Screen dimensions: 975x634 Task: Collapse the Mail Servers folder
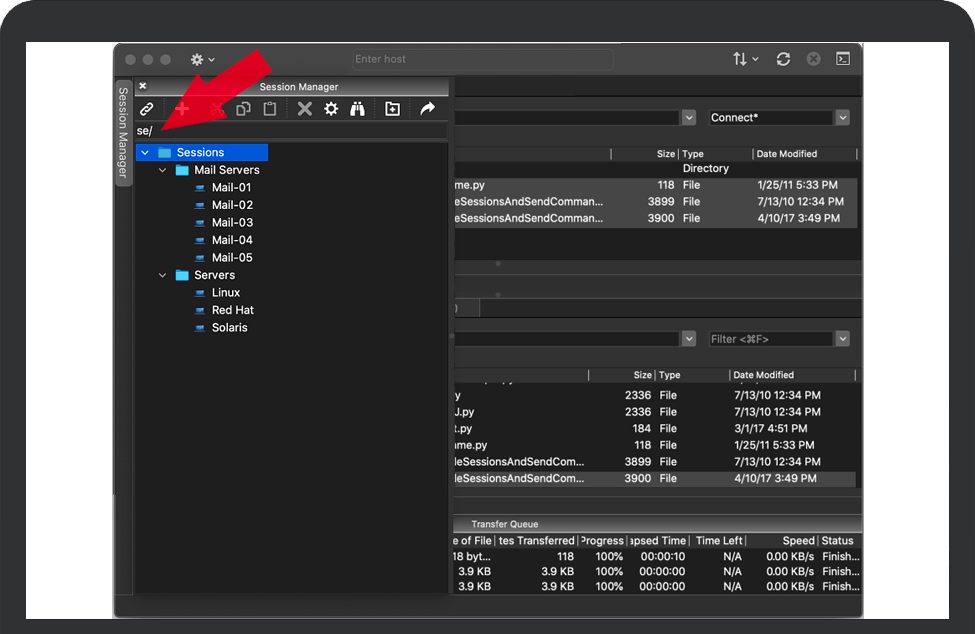pyautogui.click(x=163, y=170)
